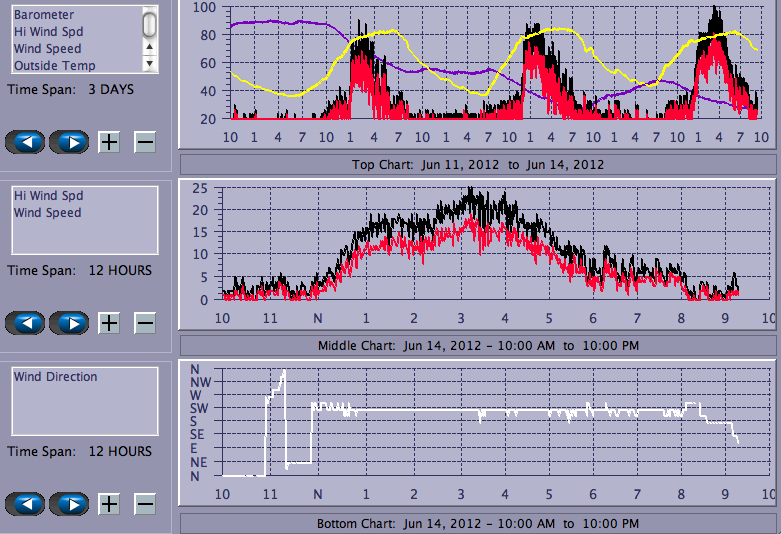Click the top sensor list's scrollbar thumb

pos(150,23)
